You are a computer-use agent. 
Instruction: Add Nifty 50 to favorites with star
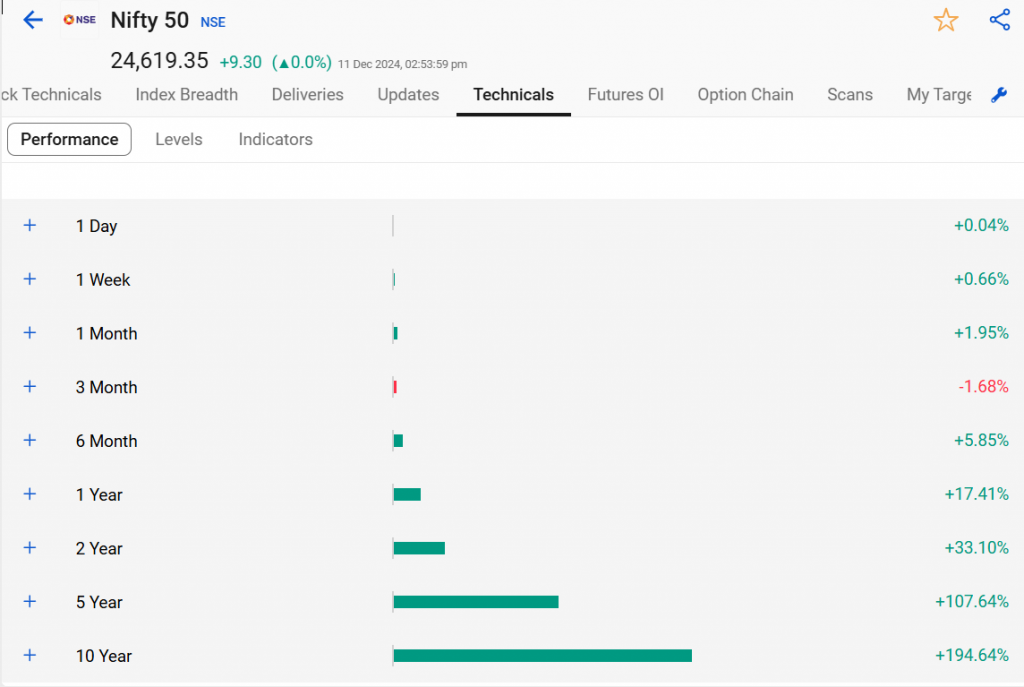tap(946, 20)
